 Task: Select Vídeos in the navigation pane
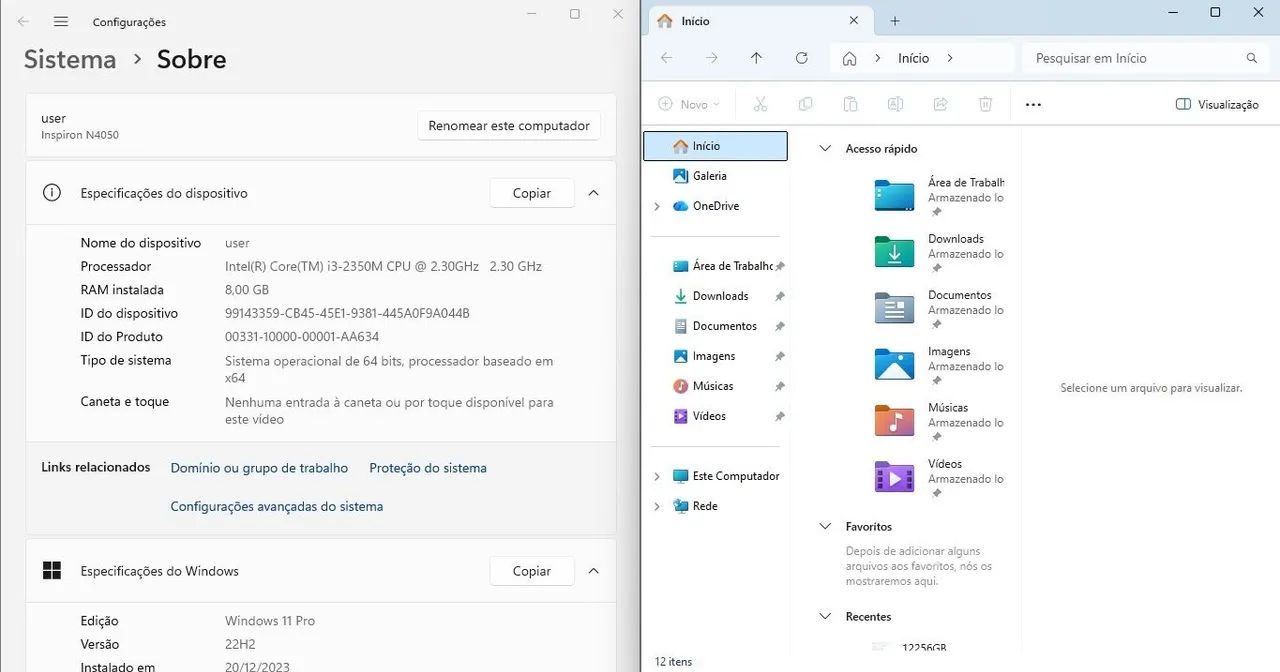click(715, 416)
